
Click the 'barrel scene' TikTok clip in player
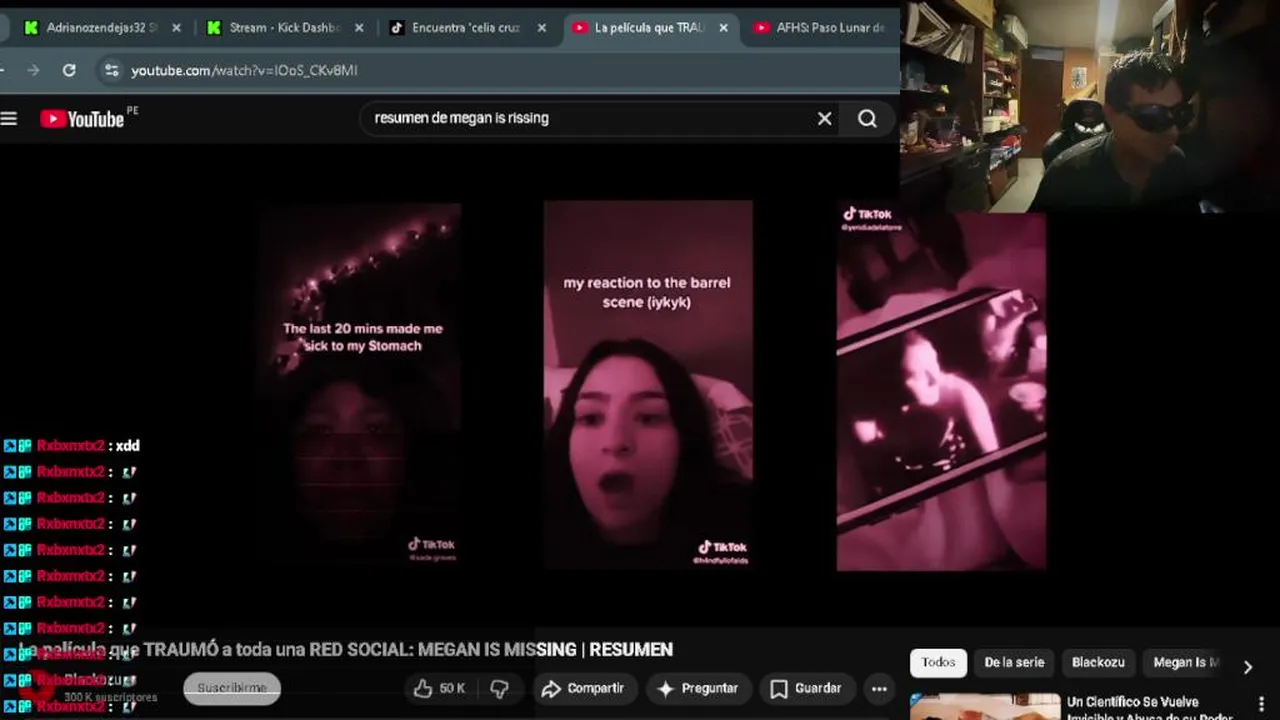(x=648, y=385)
